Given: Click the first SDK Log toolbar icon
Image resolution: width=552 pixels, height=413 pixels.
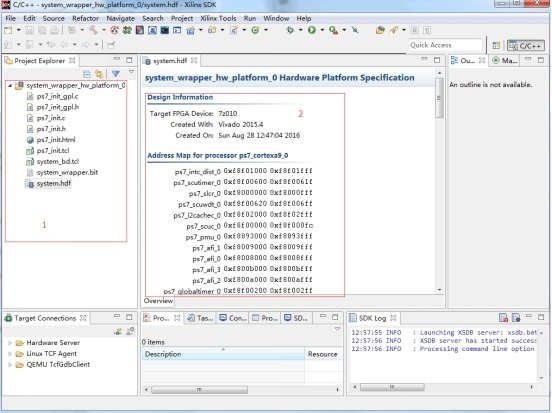Looking at the screenshot, I should point(503,318).
